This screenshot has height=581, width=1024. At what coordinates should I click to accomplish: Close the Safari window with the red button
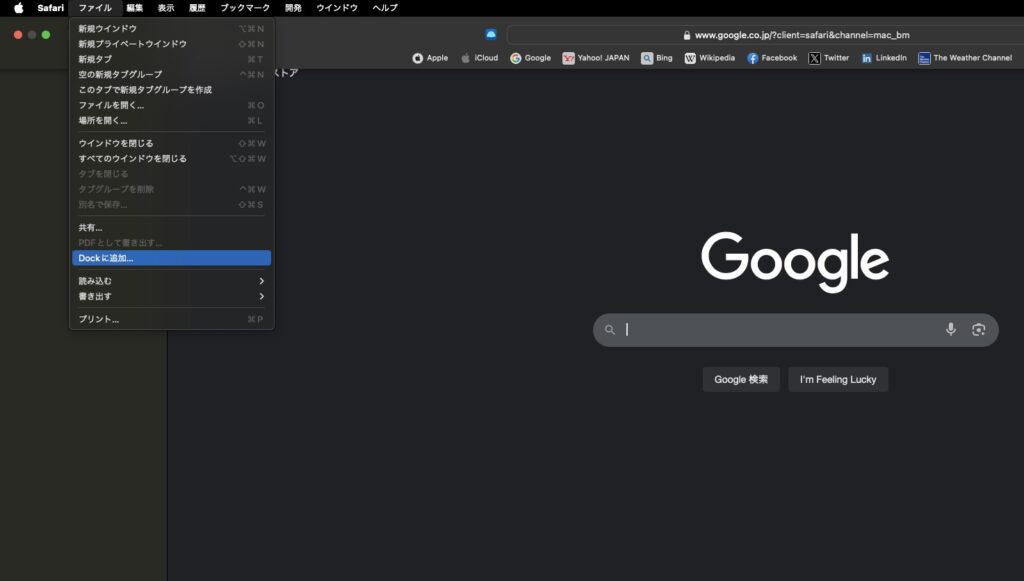[x=18, y=35]
